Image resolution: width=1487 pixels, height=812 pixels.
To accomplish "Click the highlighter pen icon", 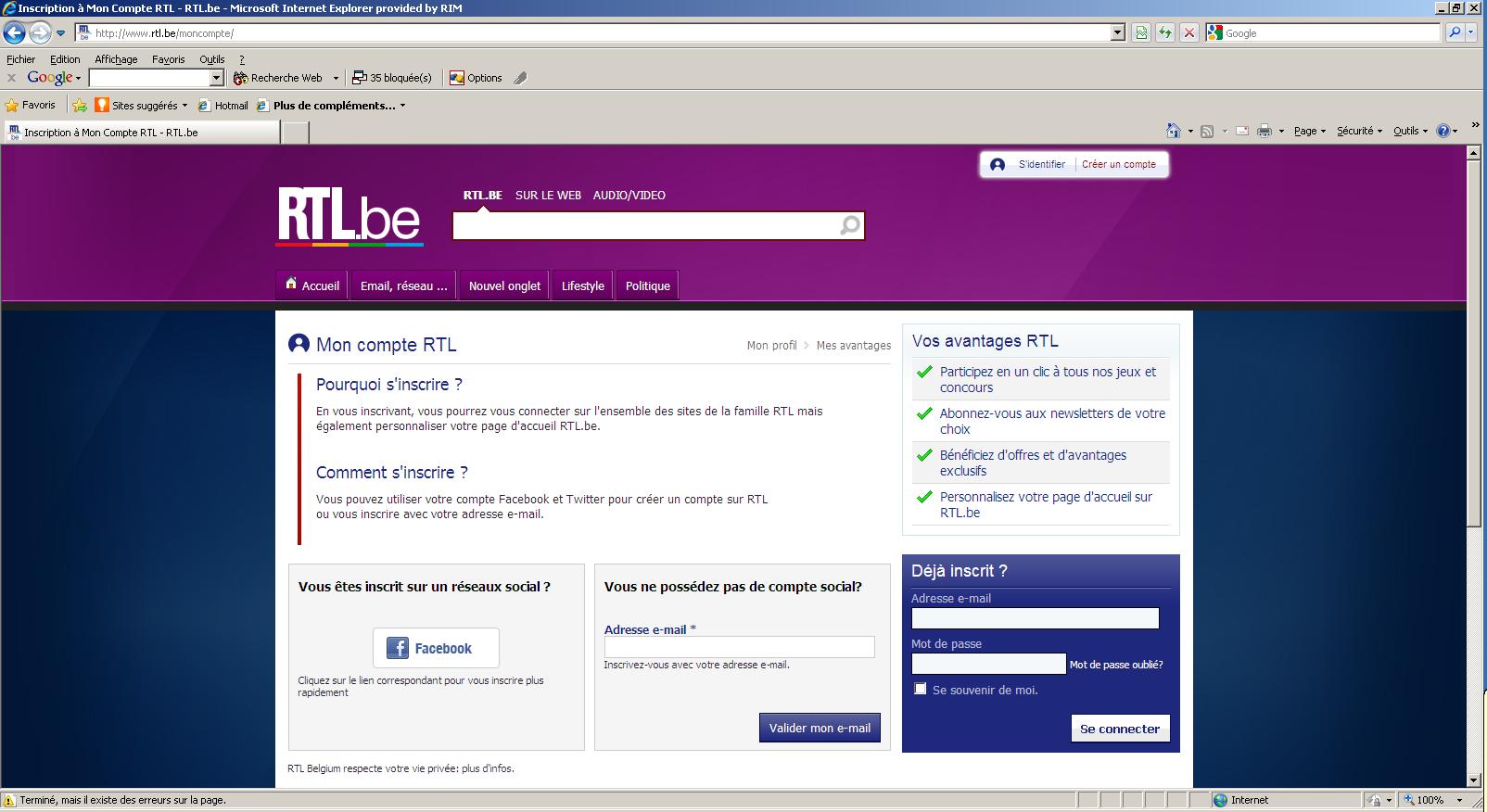I will pyautogui.click(x=520, y=78).
